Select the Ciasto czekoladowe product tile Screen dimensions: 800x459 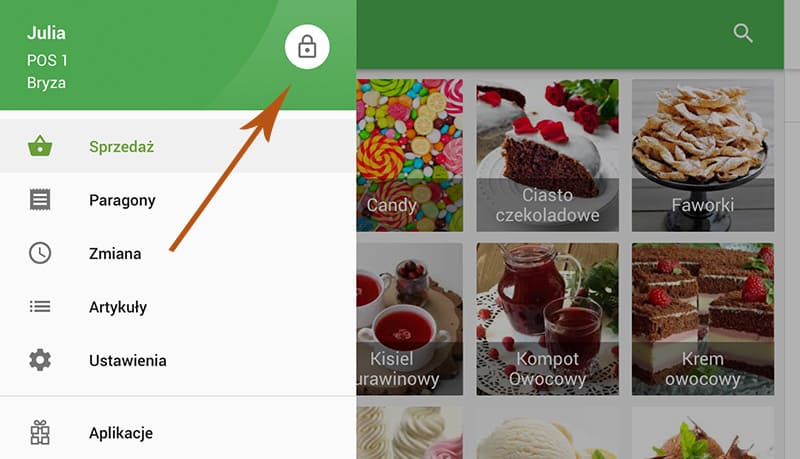click(547, 155)
